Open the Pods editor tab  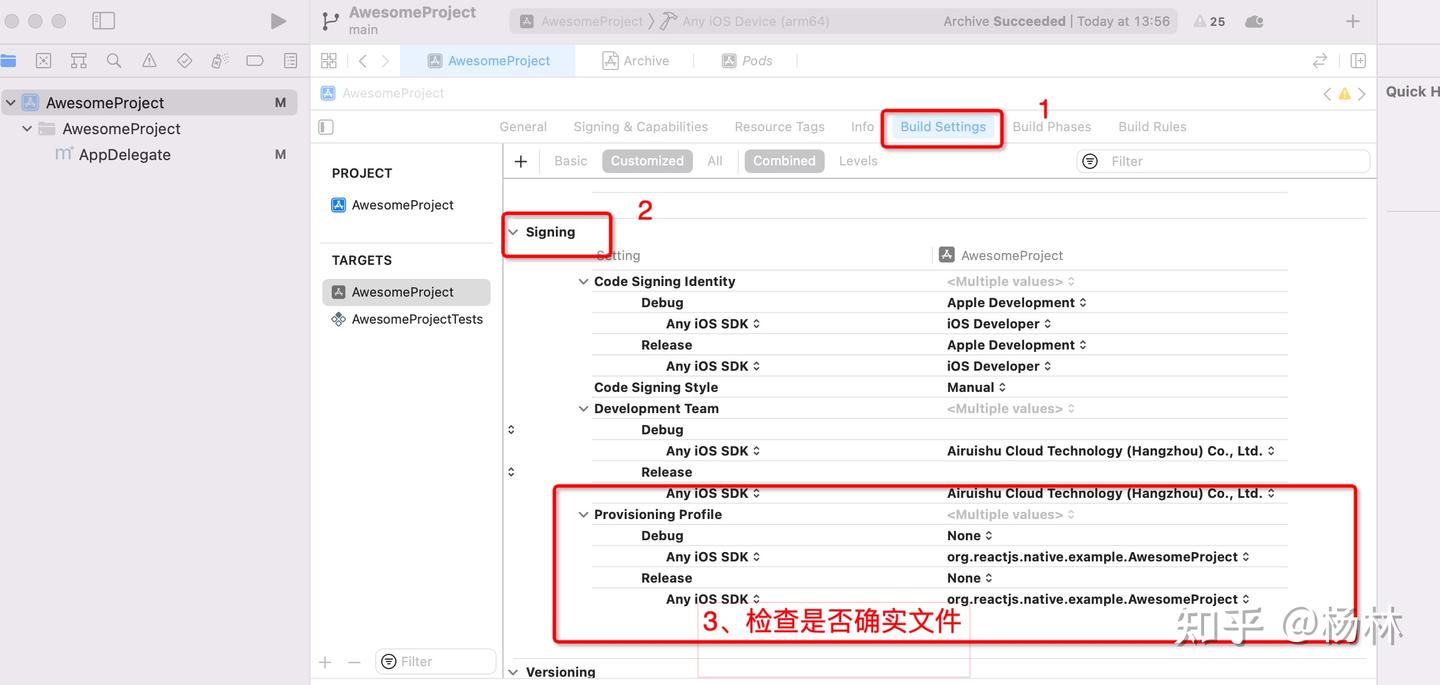click(747, 61)
